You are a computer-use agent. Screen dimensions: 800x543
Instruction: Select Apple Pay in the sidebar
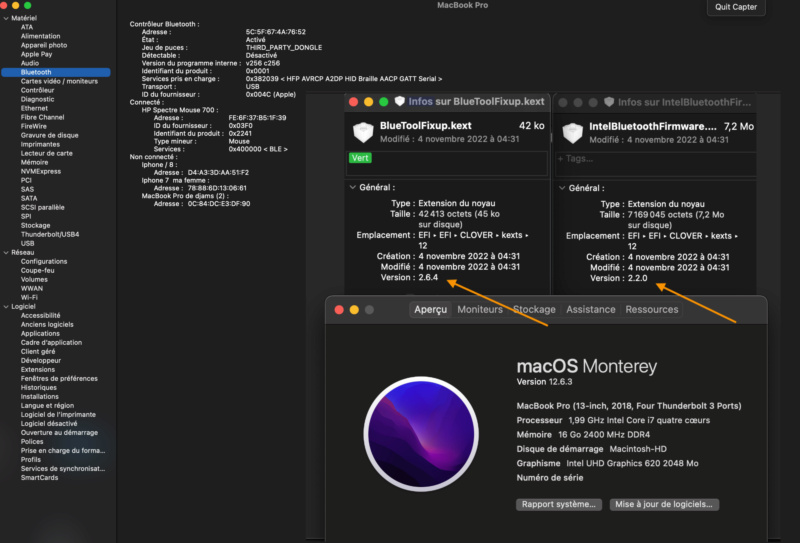[x=36, y=54]
